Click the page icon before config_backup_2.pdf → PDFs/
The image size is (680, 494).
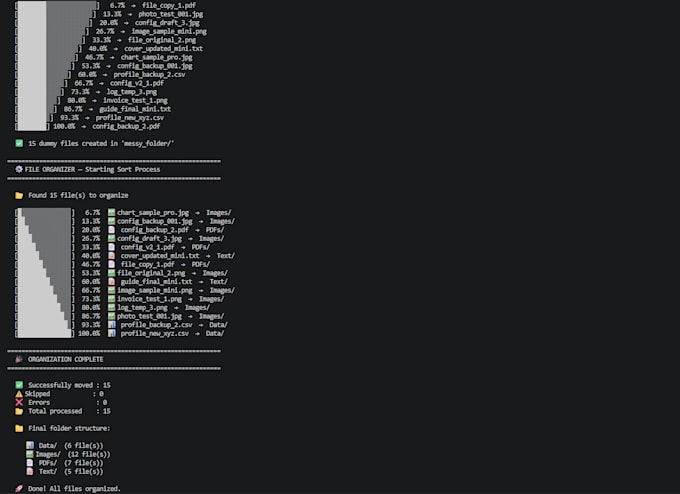[x=111, y=230]
